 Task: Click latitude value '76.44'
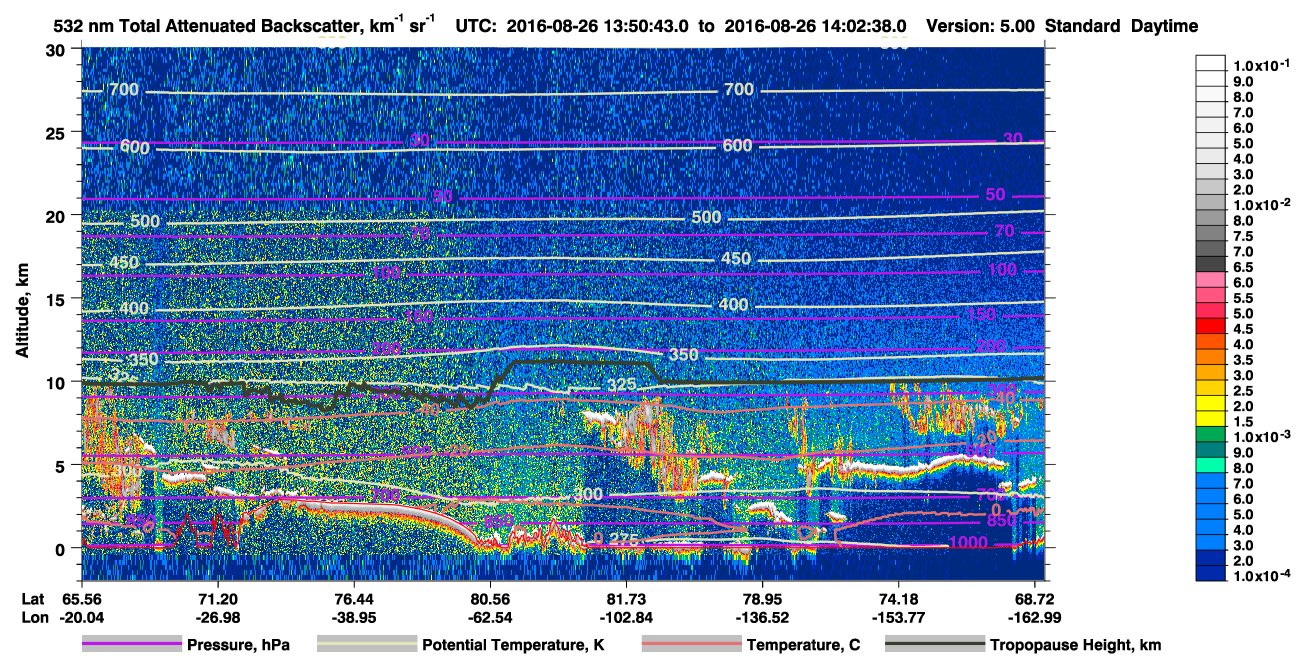354,599
